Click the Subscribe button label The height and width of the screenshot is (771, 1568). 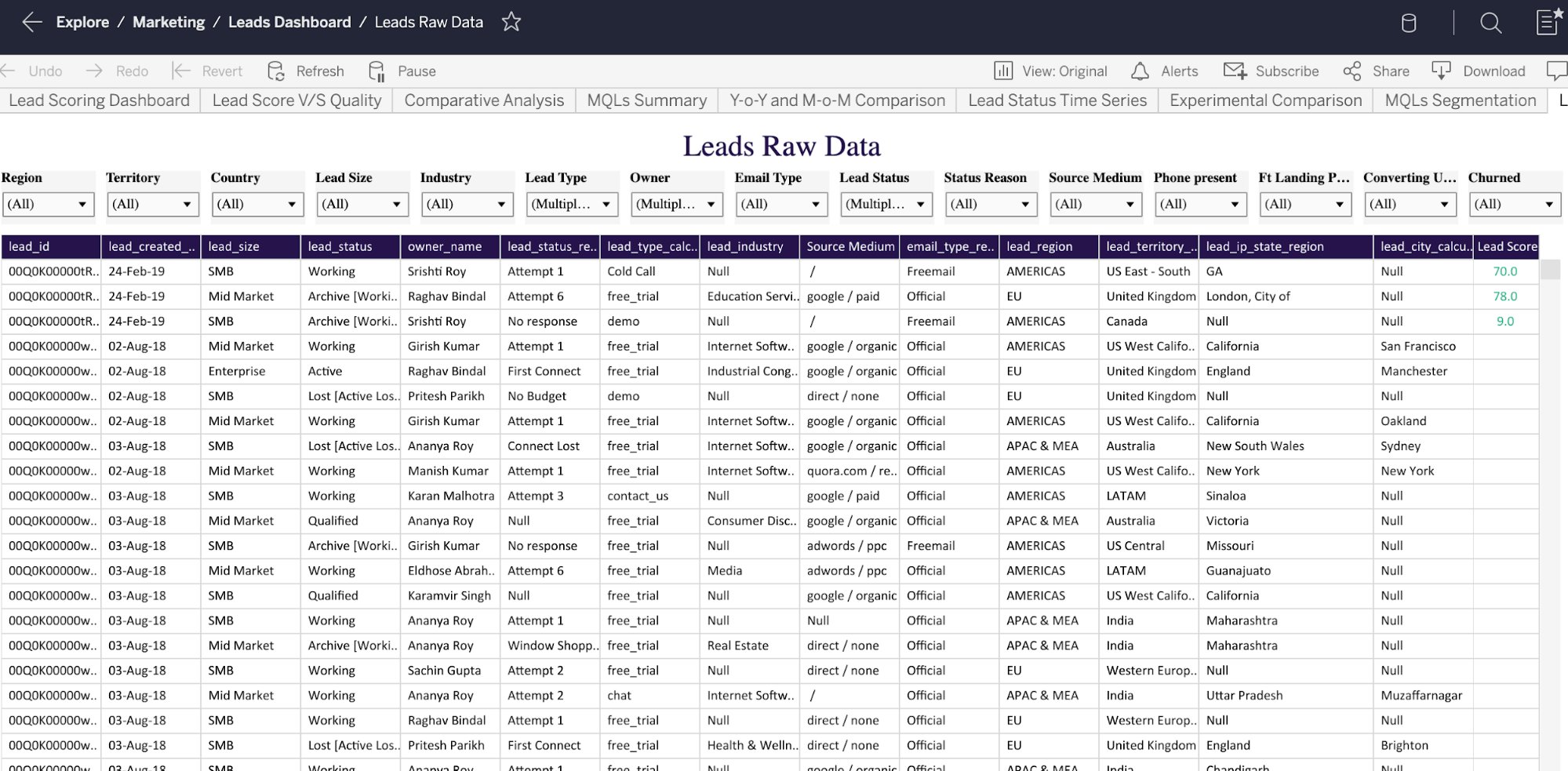click(x=1287, y=71)
